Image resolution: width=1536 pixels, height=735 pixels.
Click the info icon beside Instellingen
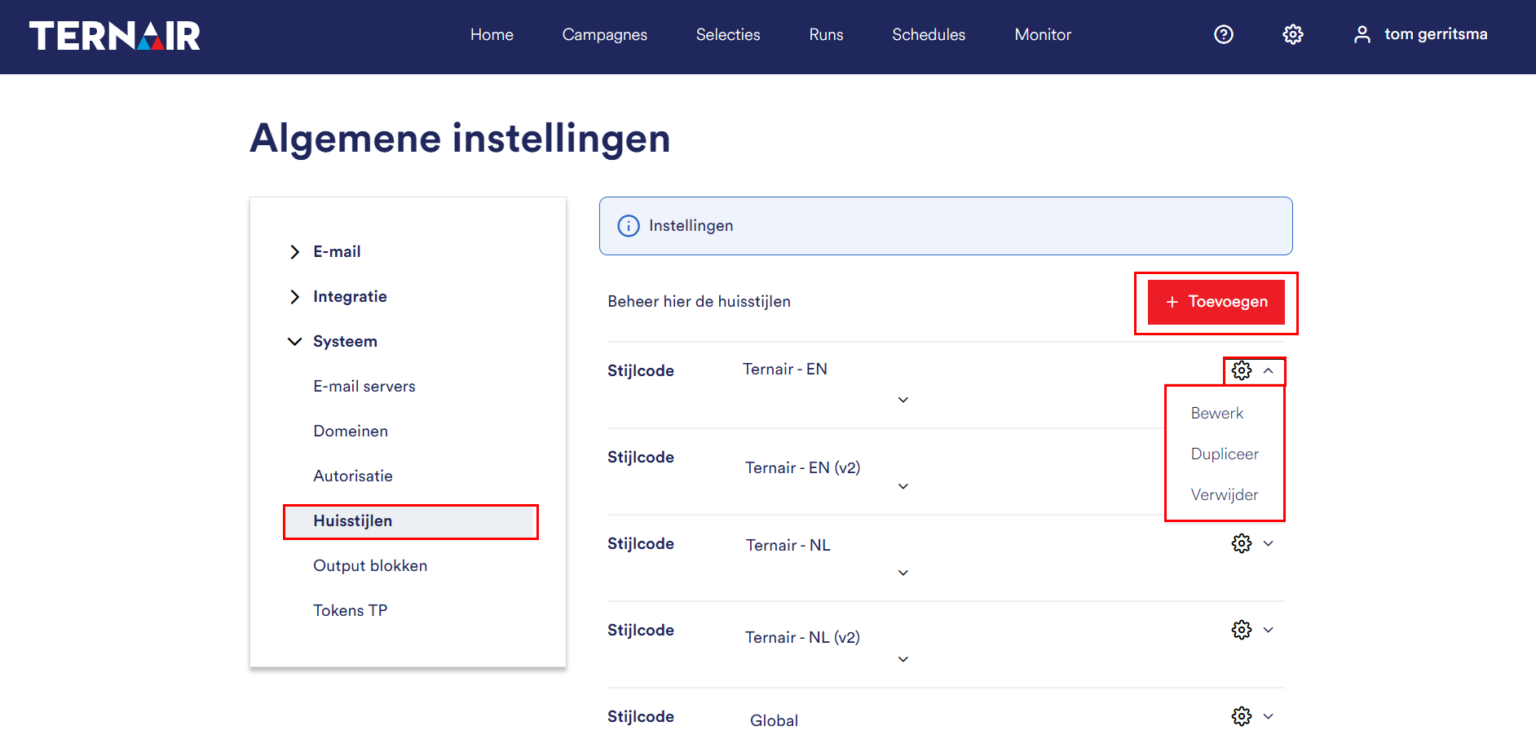(628, 226)
